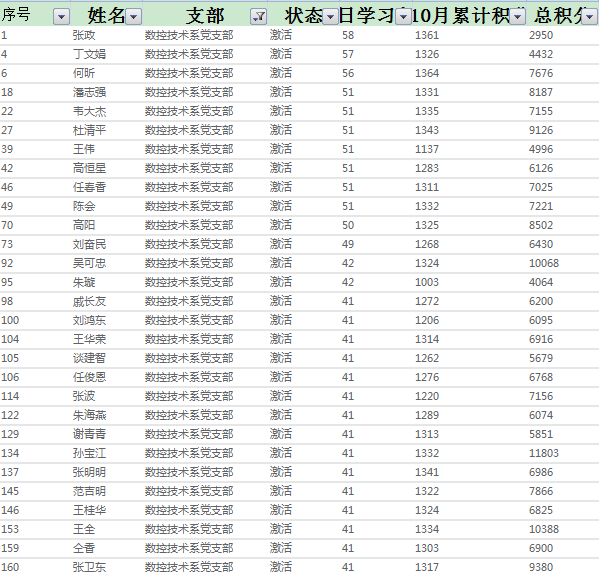Image resolution: width=599 pixels, height=576 pixels.
Task: Select 何昕's monthly score 1364
Action: (x=427, y=73)
